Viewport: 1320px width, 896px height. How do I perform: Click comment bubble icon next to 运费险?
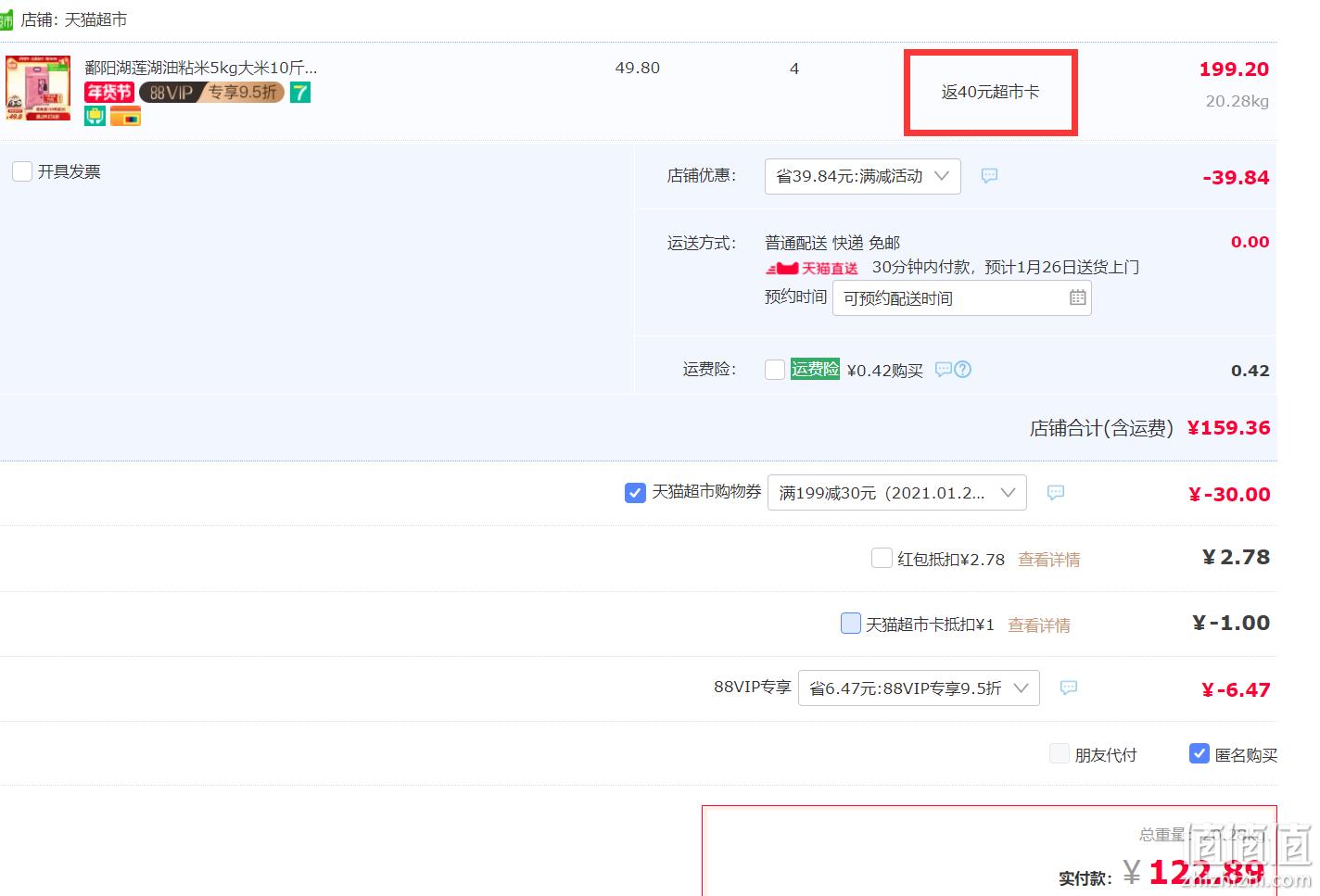coord(944,370)
